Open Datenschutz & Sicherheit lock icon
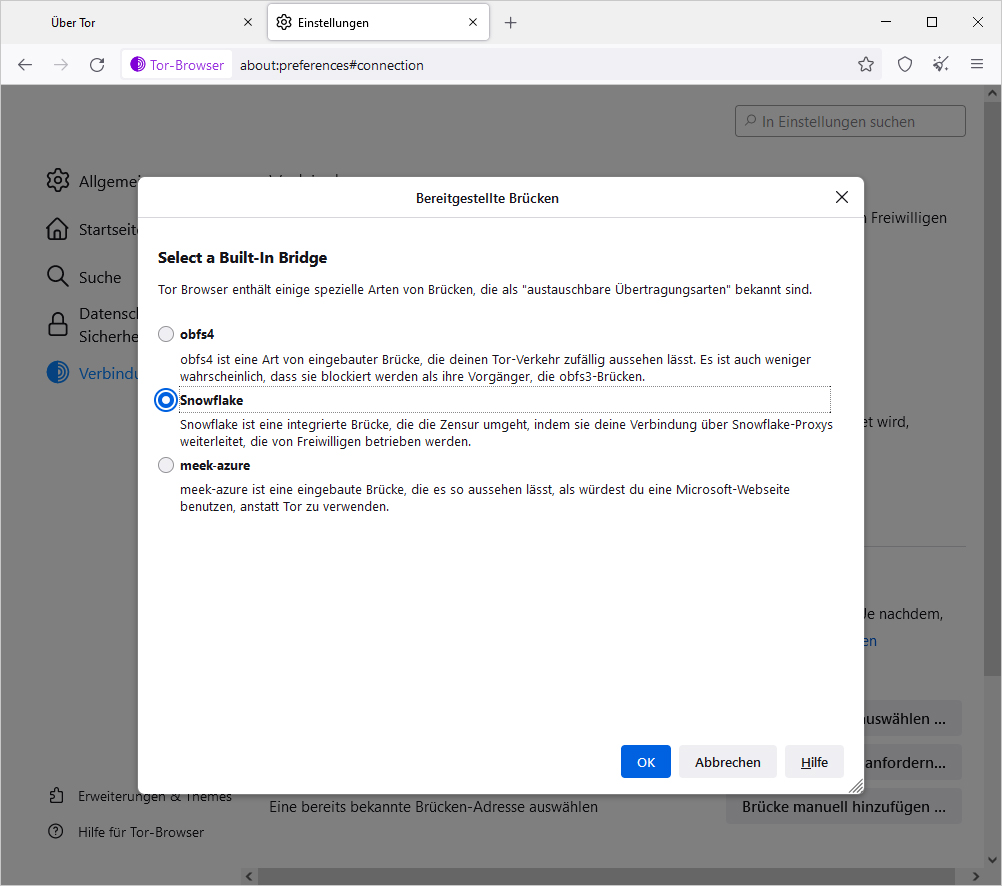Image resolution: width=1002 pixels, height=886 pixels. tap(58, 325)
